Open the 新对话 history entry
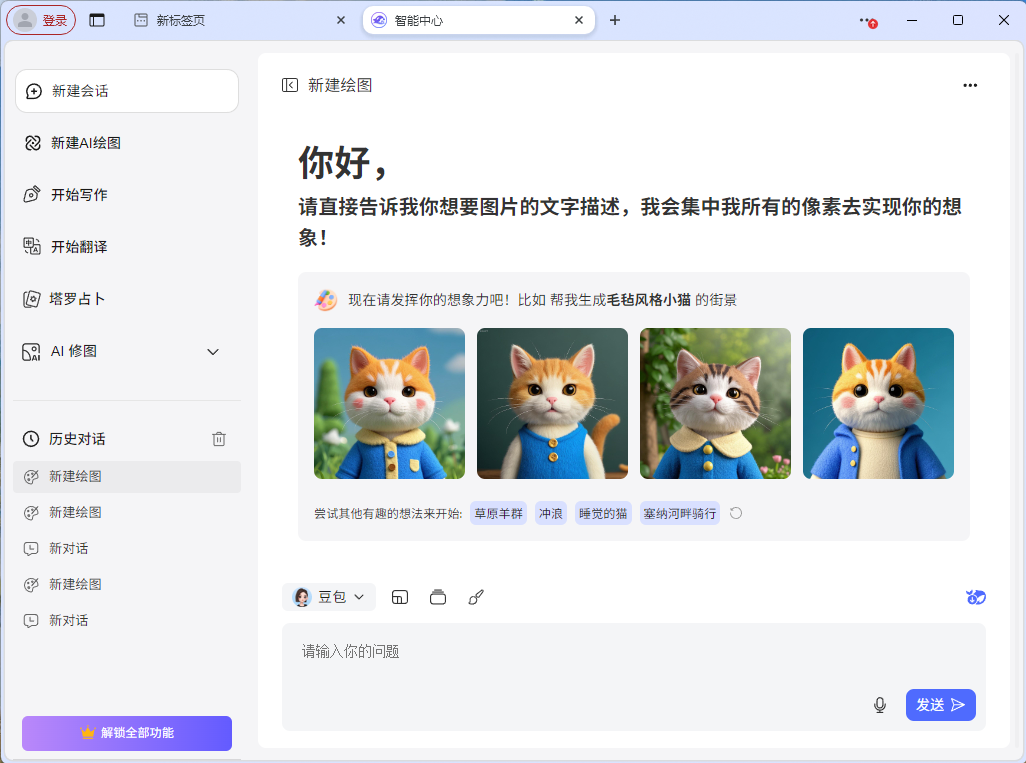The image size is (1026, 763). pos(69,548)
